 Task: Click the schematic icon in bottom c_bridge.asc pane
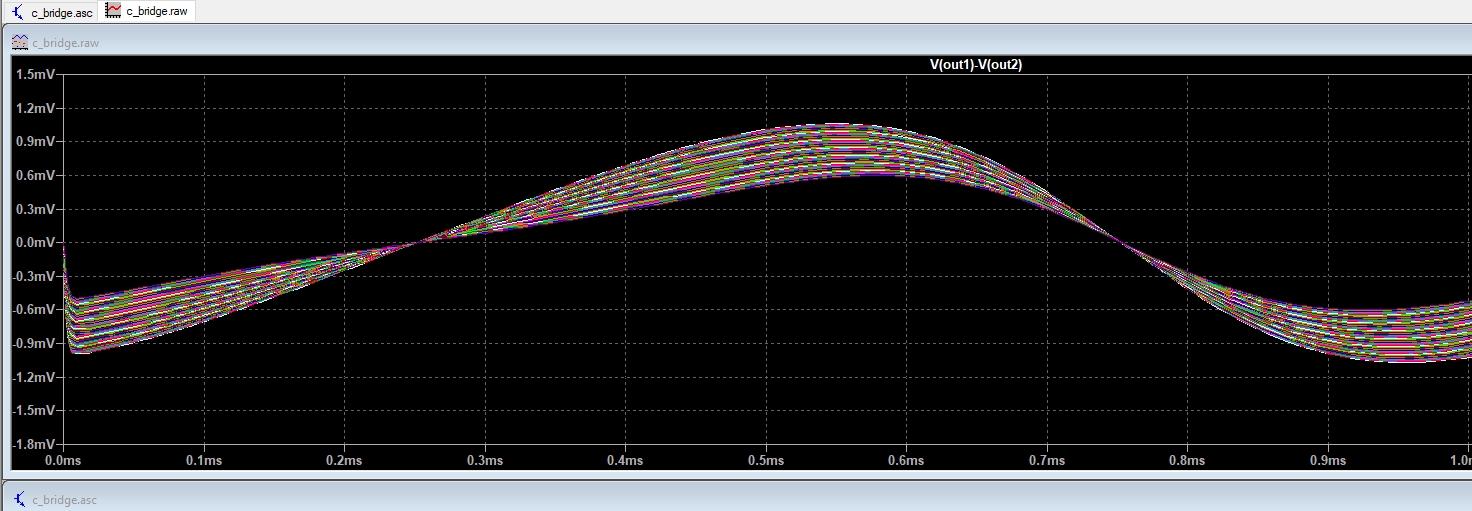19,499
